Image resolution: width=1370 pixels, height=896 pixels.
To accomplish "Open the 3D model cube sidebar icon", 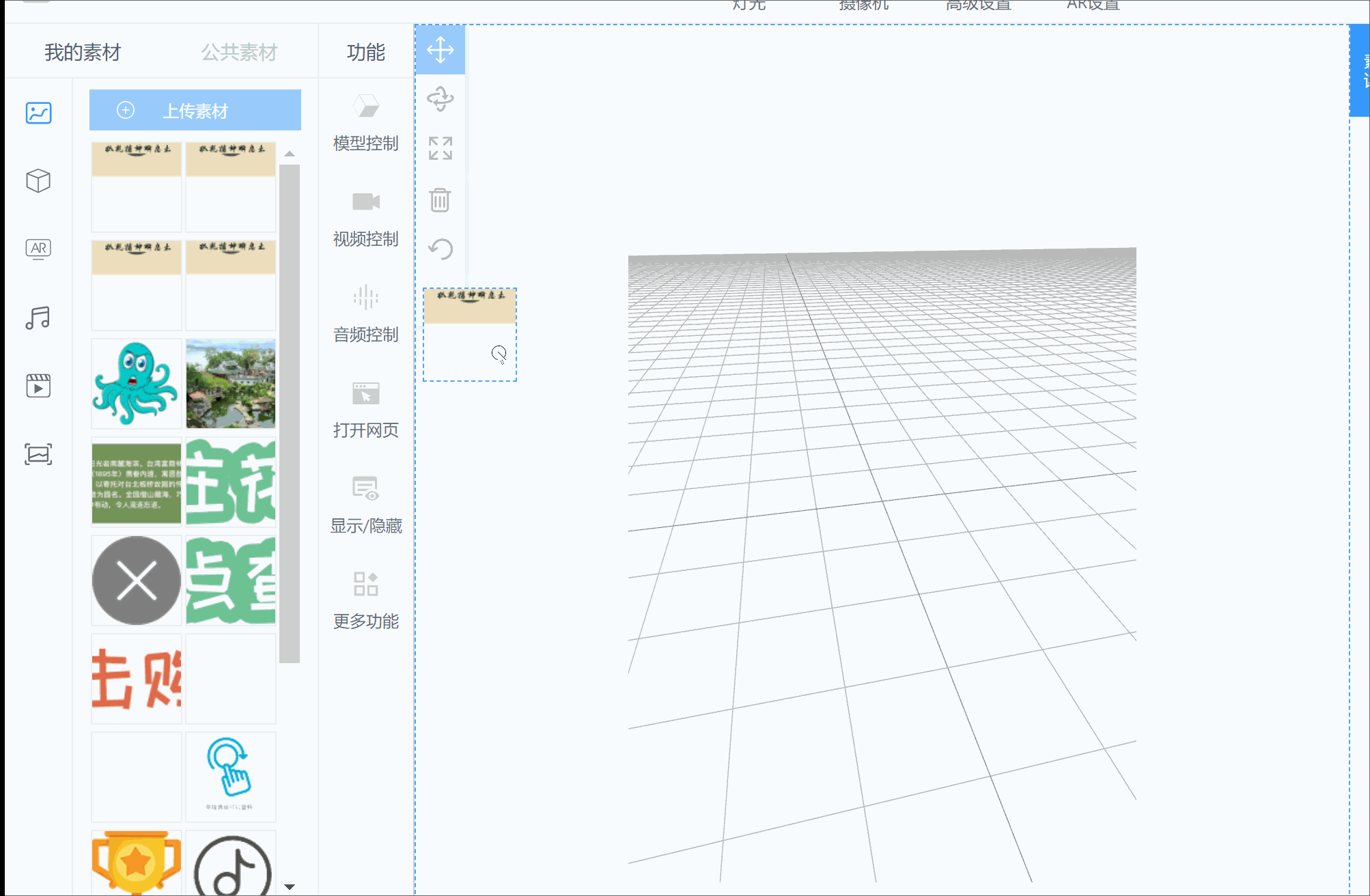I will click(x=38, y=181).
